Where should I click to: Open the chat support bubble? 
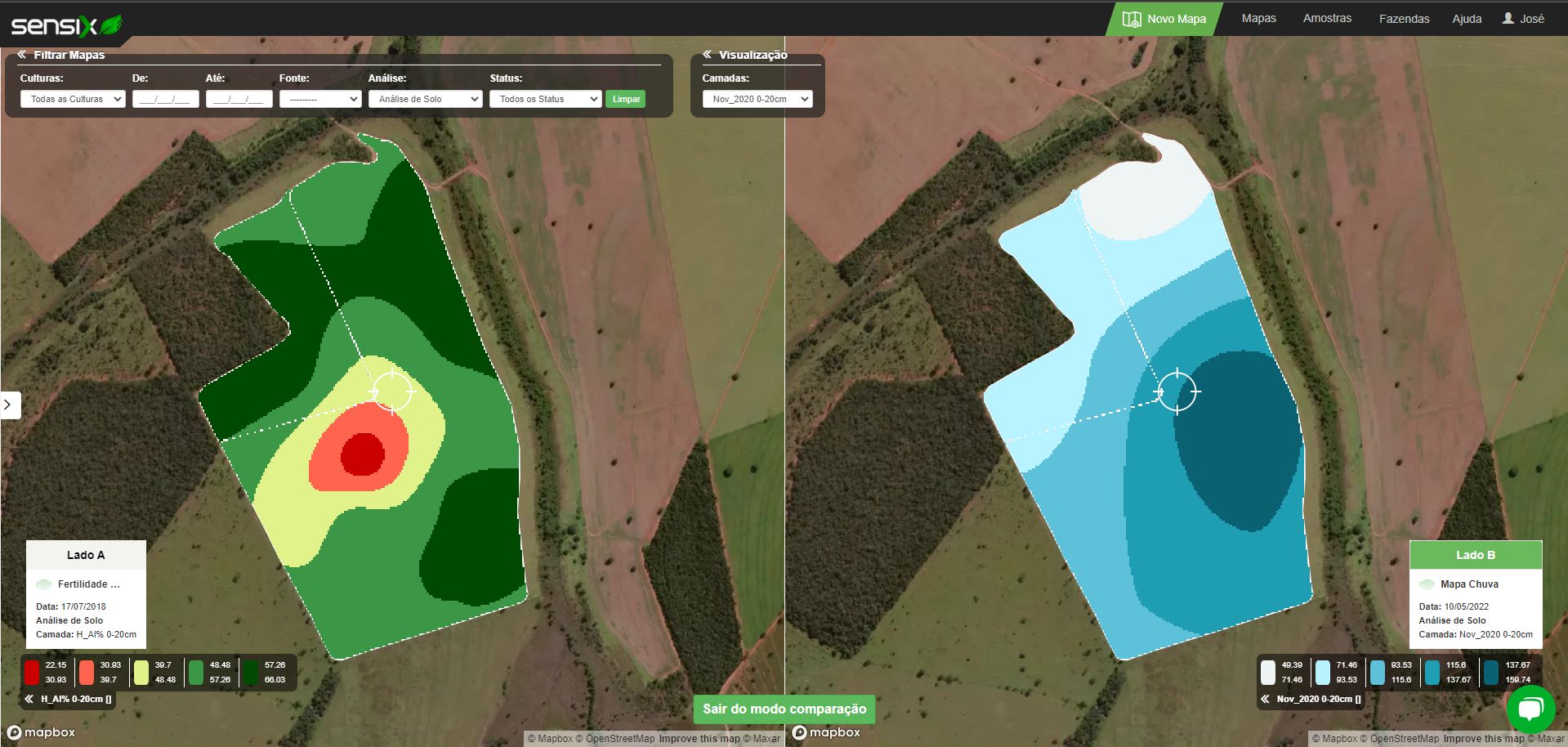tap(1530, 709)
